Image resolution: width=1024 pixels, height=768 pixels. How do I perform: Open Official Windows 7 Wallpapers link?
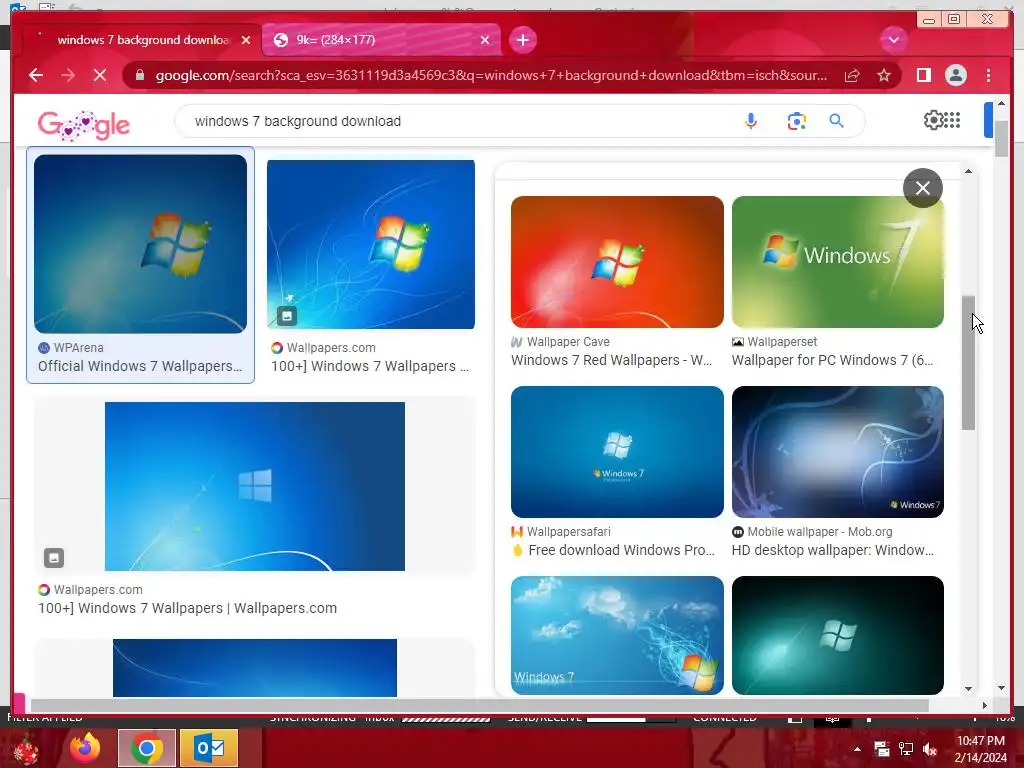pos(140,366)
